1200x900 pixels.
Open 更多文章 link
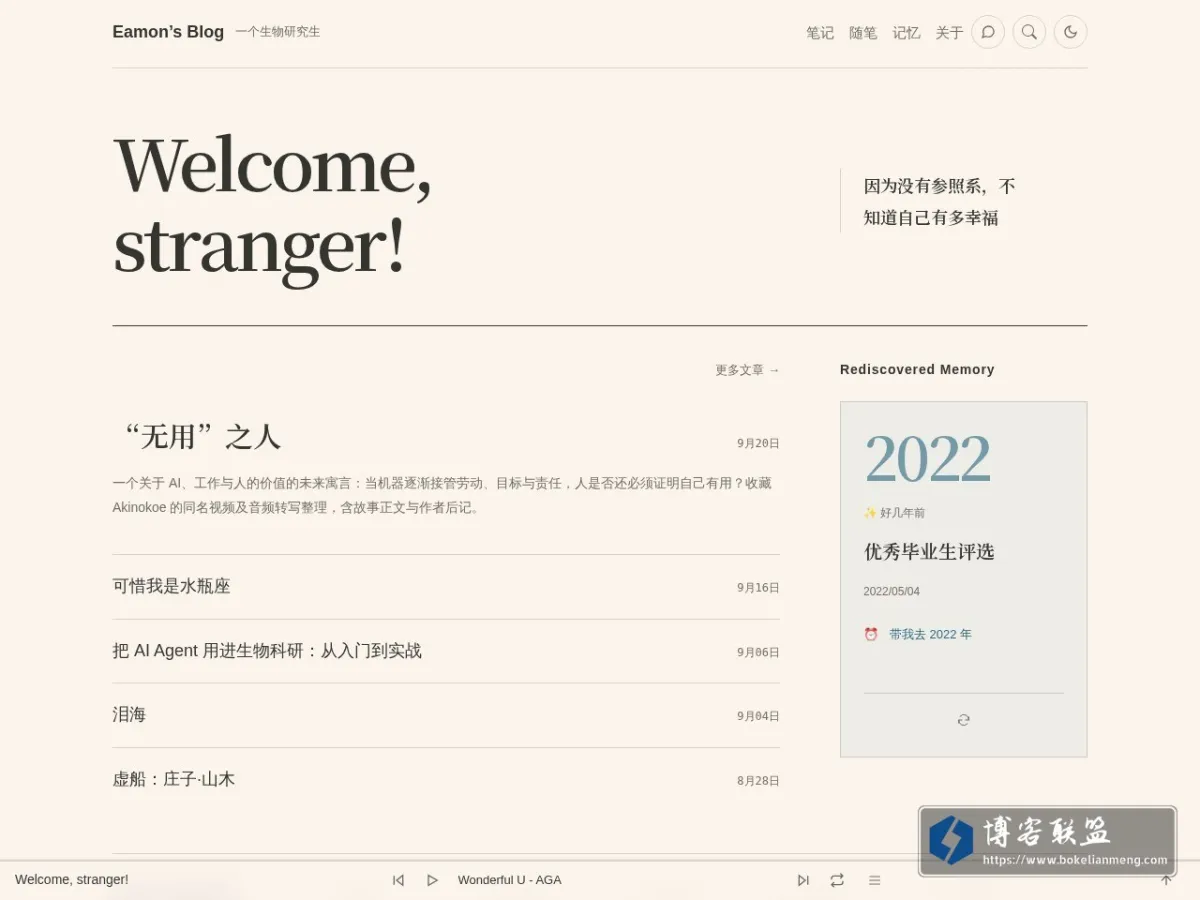pyautogui.click(x=747, y=370)
